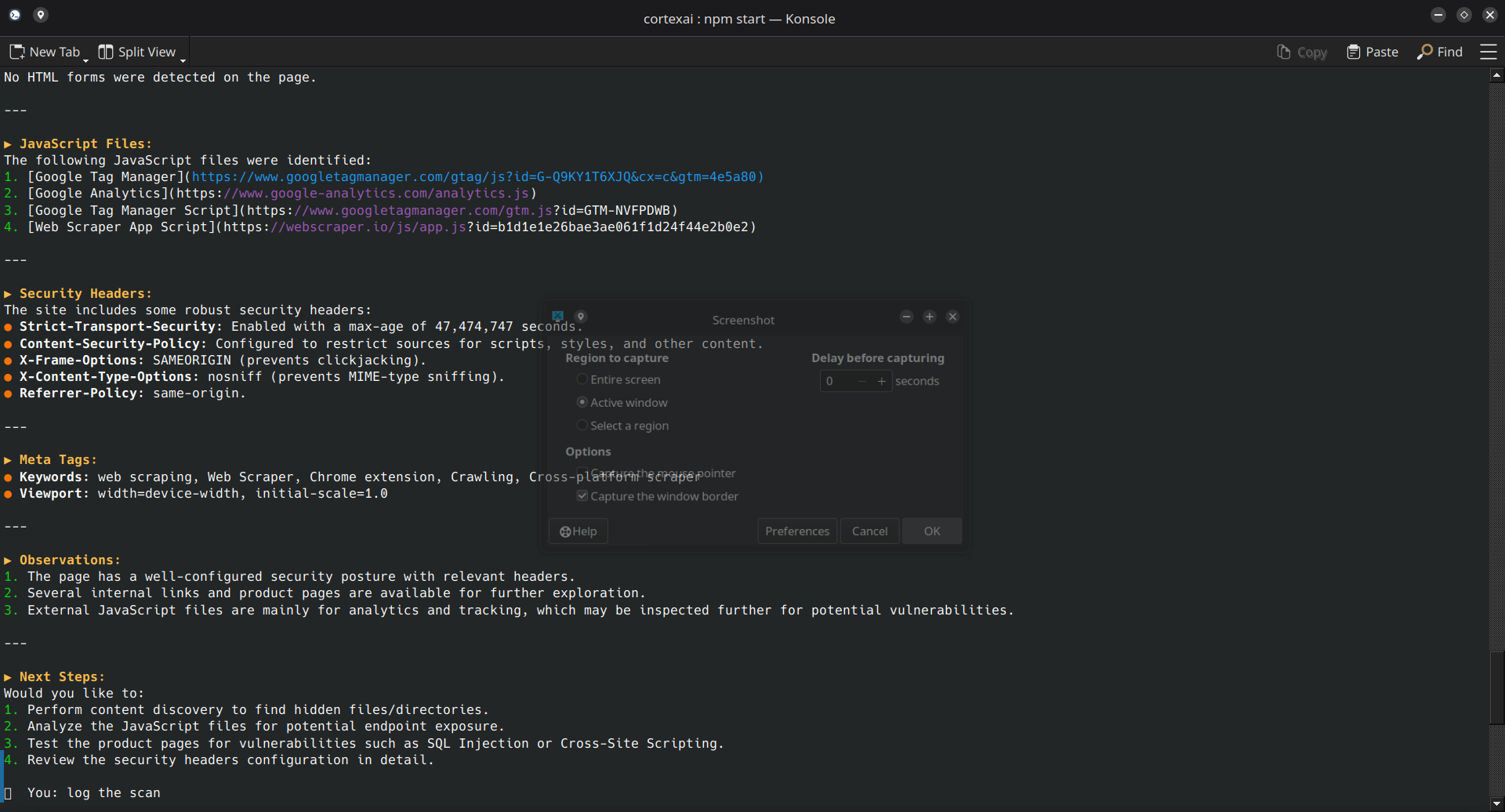This screenshot has height=812, width=1505.
Task: Click Help button in Screenshot dialog
Action: (578, 531)
